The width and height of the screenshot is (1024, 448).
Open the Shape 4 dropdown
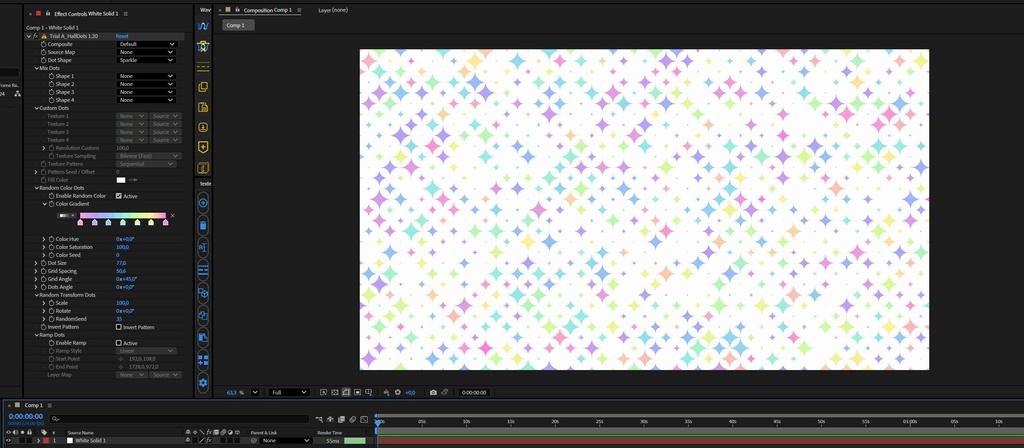tap(146, 100)
